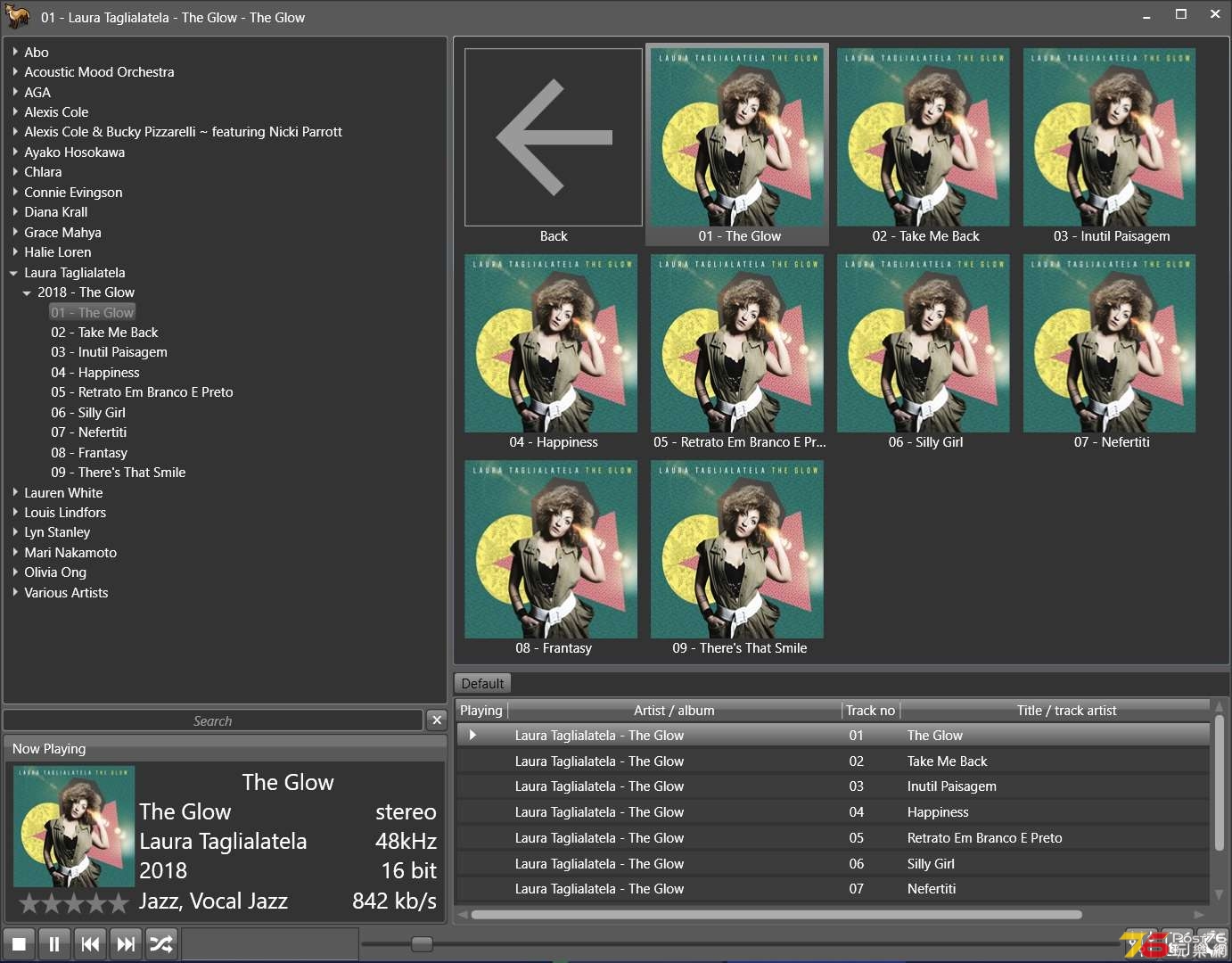Image resolution: width=1232 pixels, height=963 pixels.
Task: Pause the current track
Action: pyautogui.click(x=54, y=943)
